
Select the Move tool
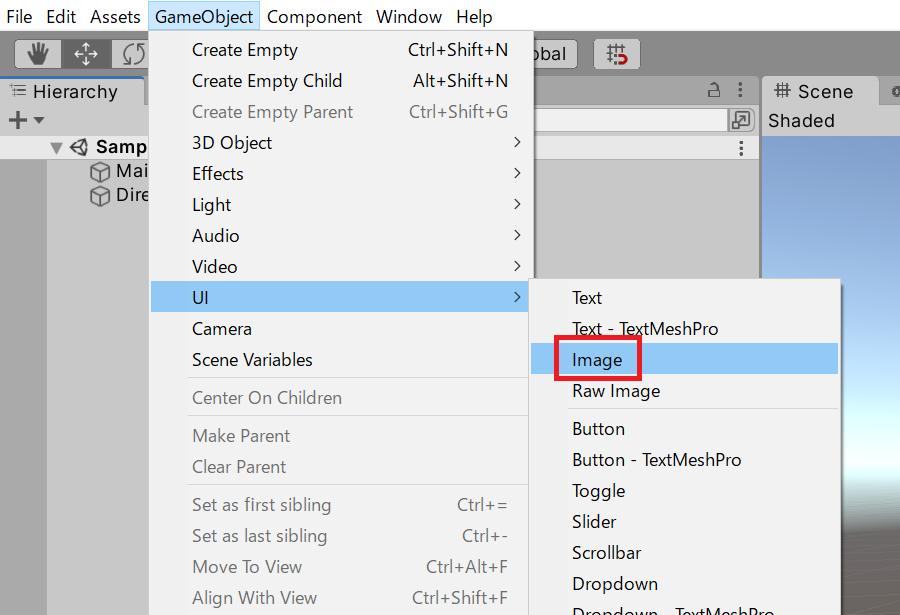tap(86, 54)
